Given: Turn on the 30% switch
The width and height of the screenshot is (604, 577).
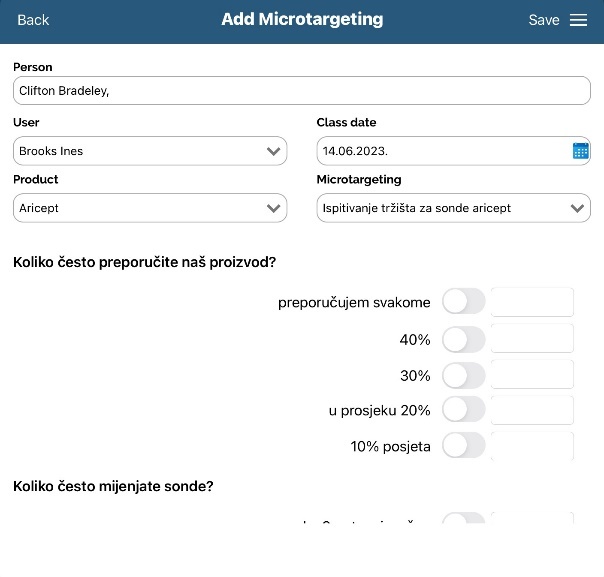Looking at the screenshot, I should coord(463,376).
